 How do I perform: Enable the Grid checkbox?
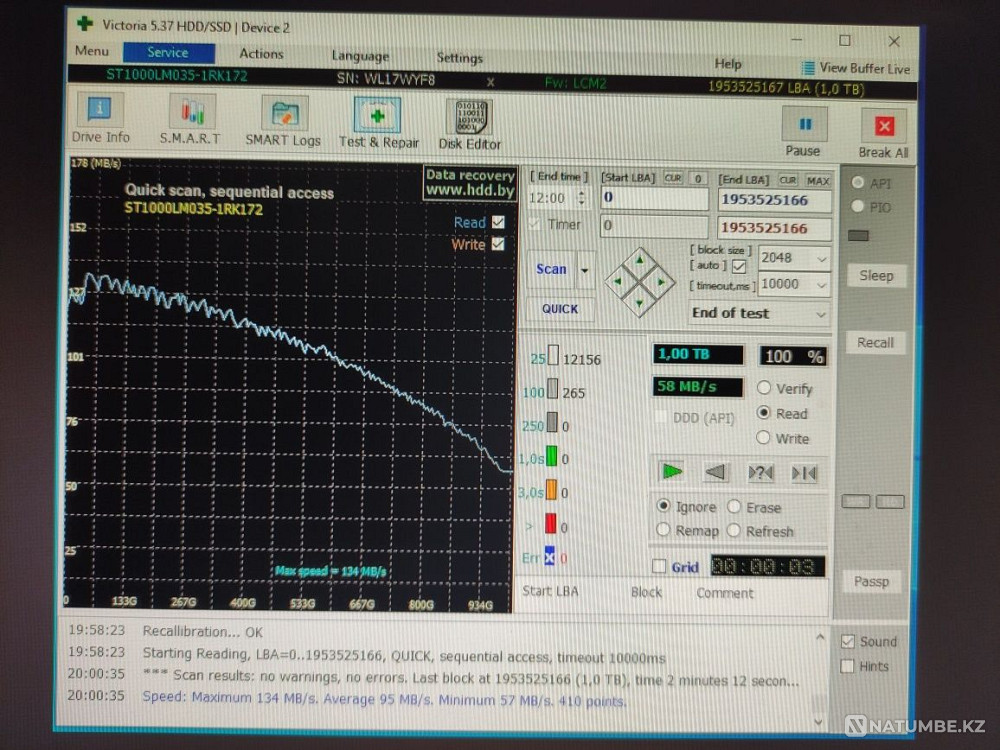point(659,567)
